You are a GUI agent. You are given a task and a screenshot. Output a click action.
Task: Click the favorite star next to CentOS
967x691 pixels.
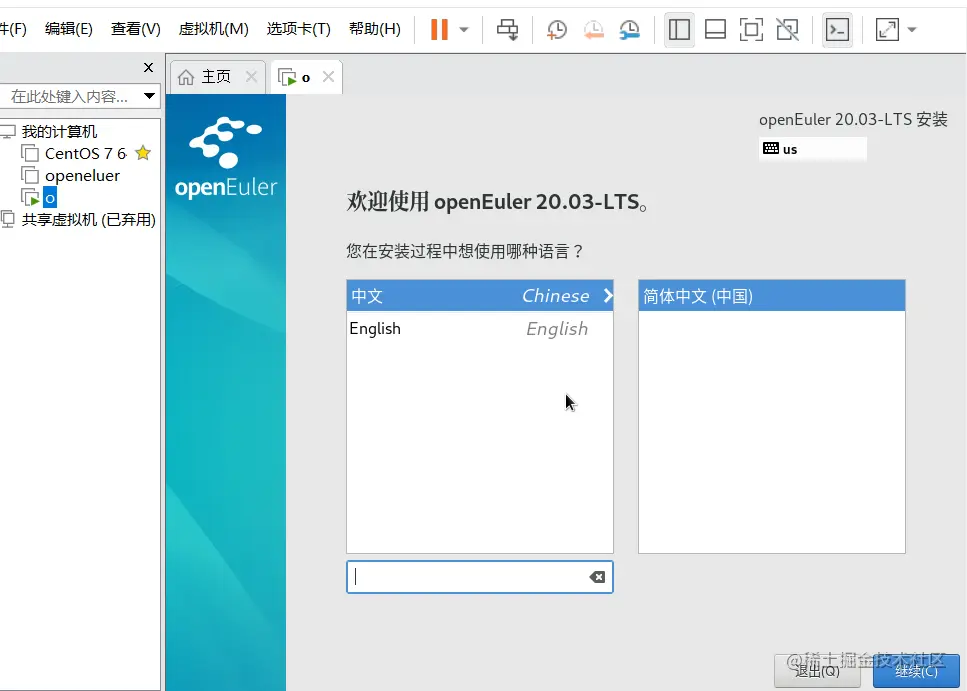[143, 152]
